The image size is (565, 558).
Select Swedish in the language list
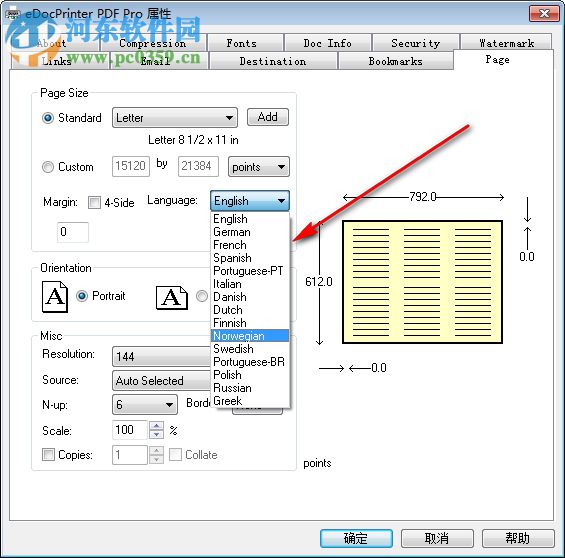click(x=250, y=348)
